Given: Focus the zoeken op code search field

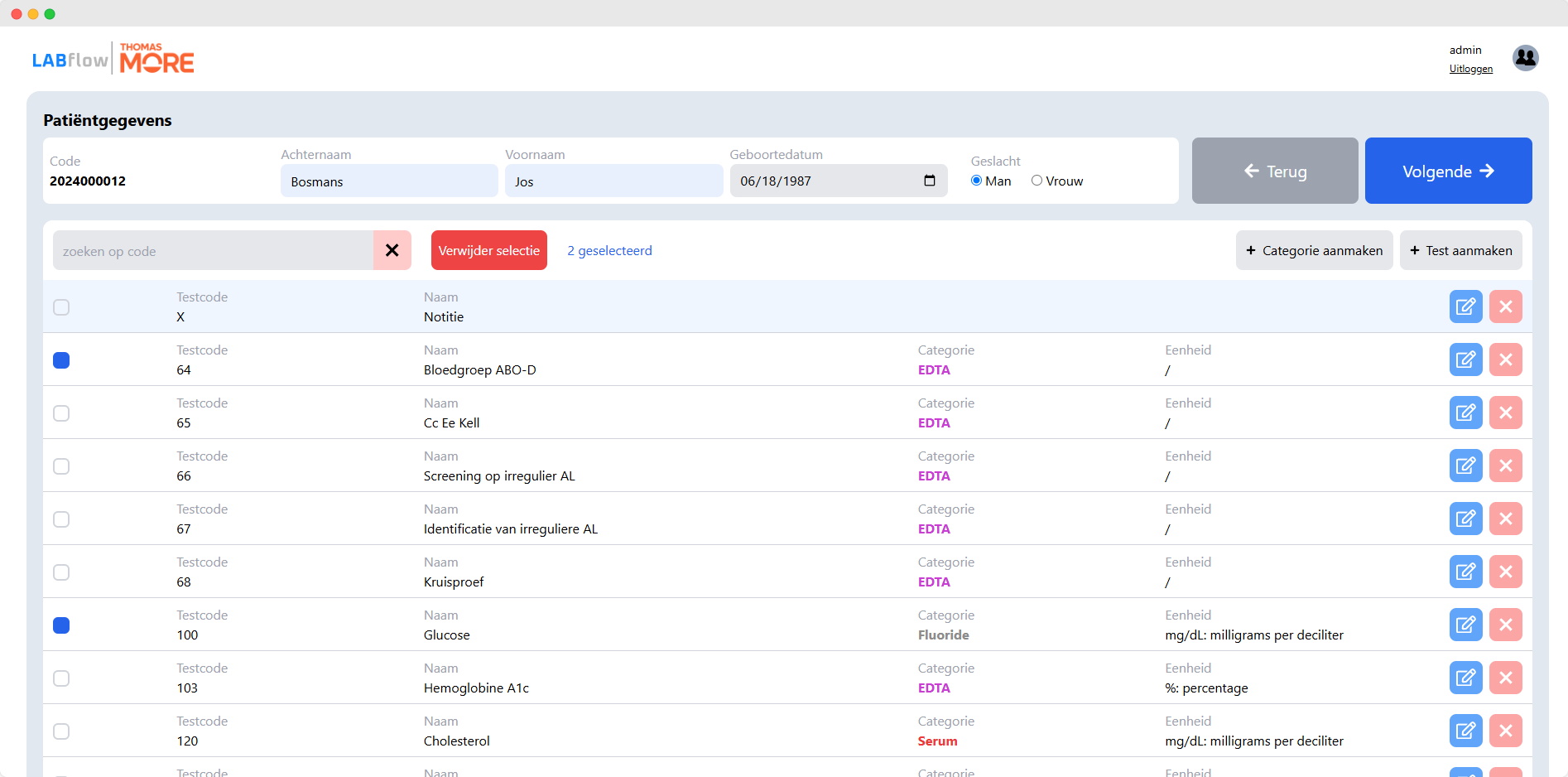Looking at the screenshot, I should tap(213, 250).
